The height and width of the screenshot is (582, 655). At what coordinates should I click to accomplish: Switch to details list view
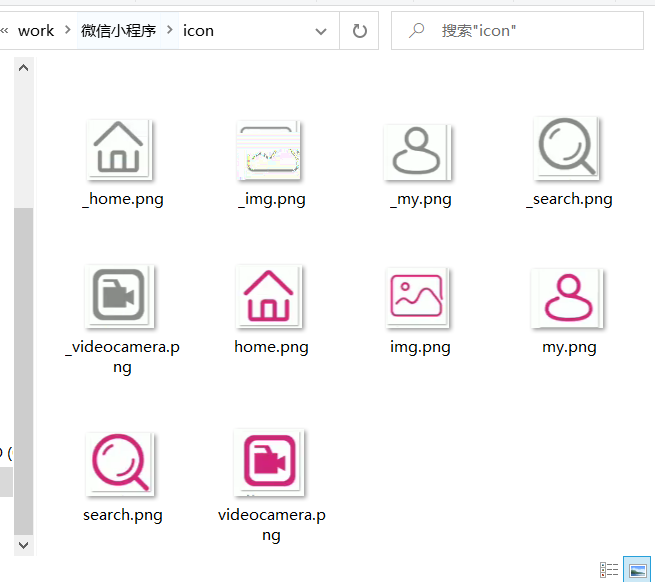pos(609,569)
